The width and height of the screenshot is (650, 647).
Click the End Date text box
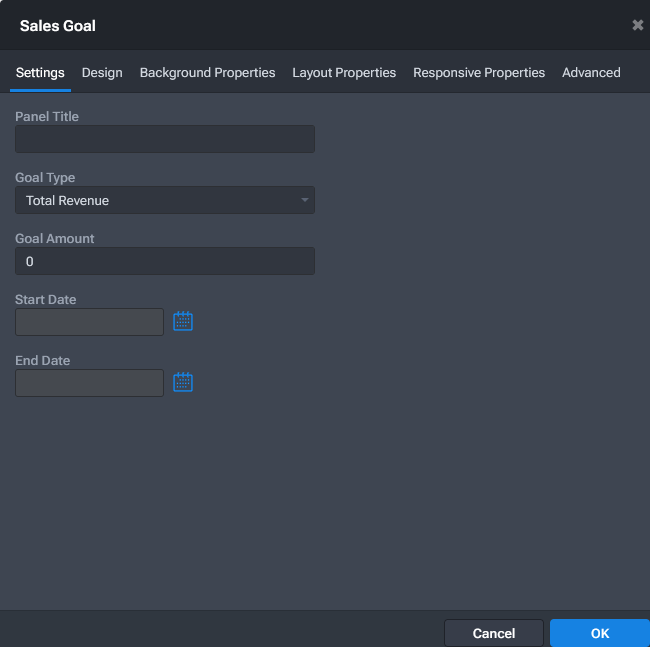click(x=89, y=383)
